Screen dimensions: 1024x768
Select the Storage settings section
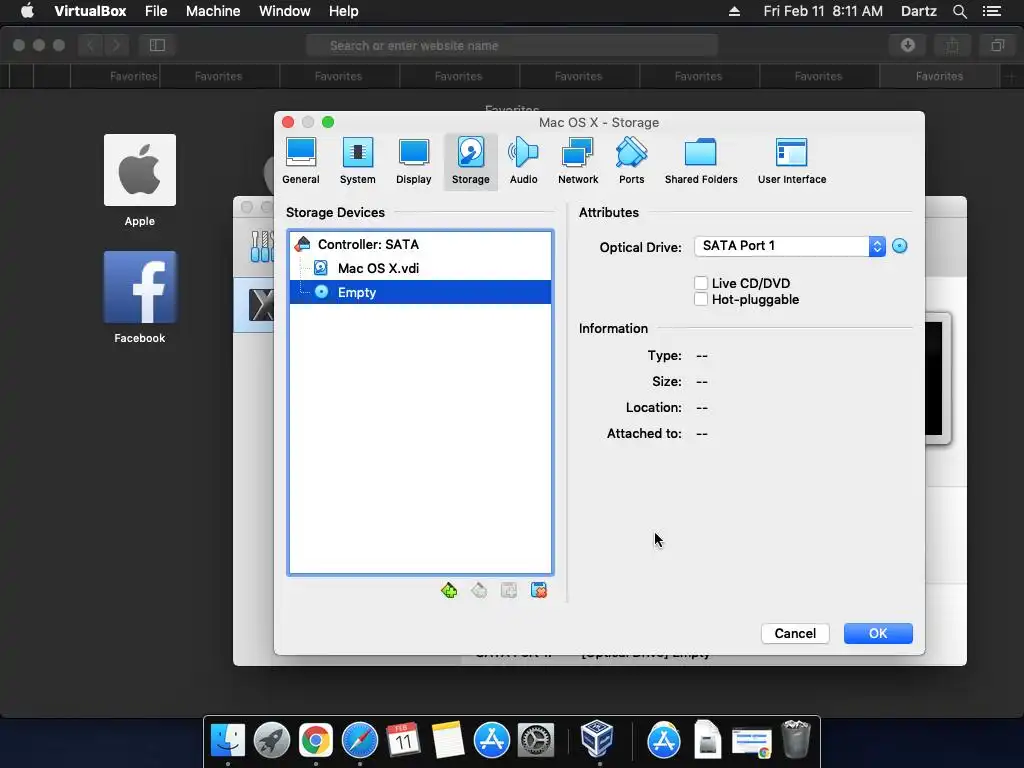pyautogui.click(x=470, y=161)
